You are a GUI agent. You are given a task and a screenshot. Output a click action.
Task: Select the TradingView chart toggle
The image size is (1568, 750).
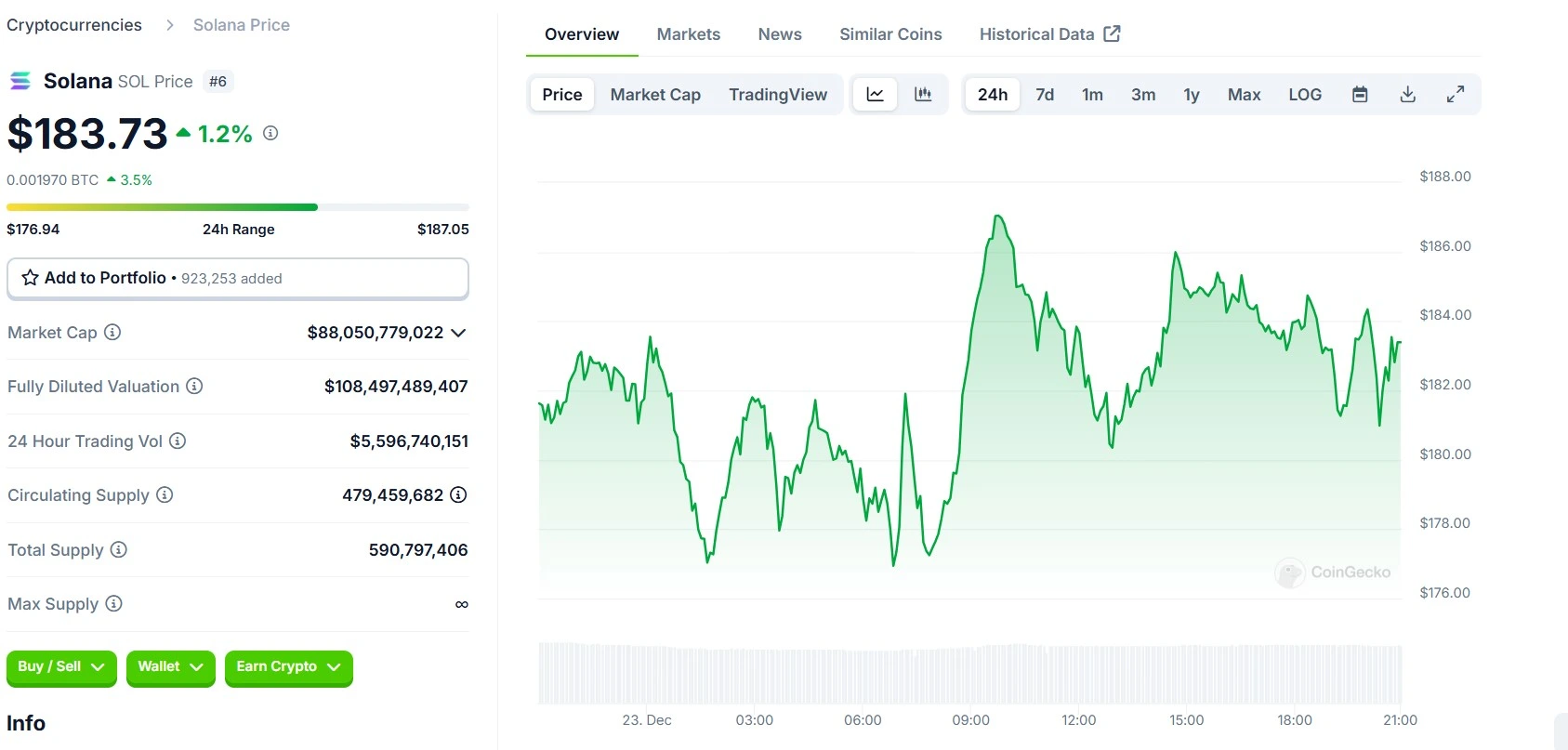click(x=778, y=94)
